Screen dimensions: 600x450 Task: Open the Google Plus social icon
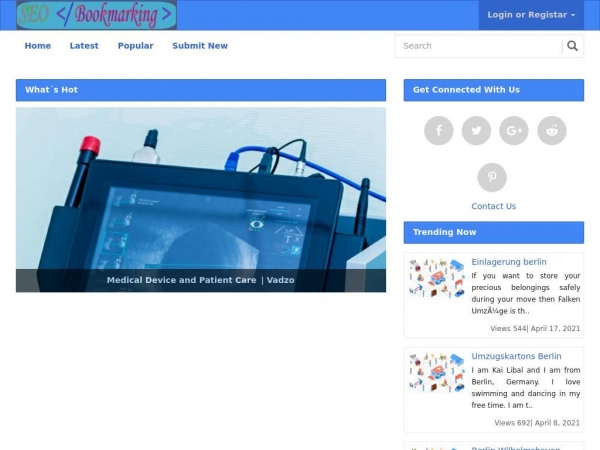click(x=514, y=130)
